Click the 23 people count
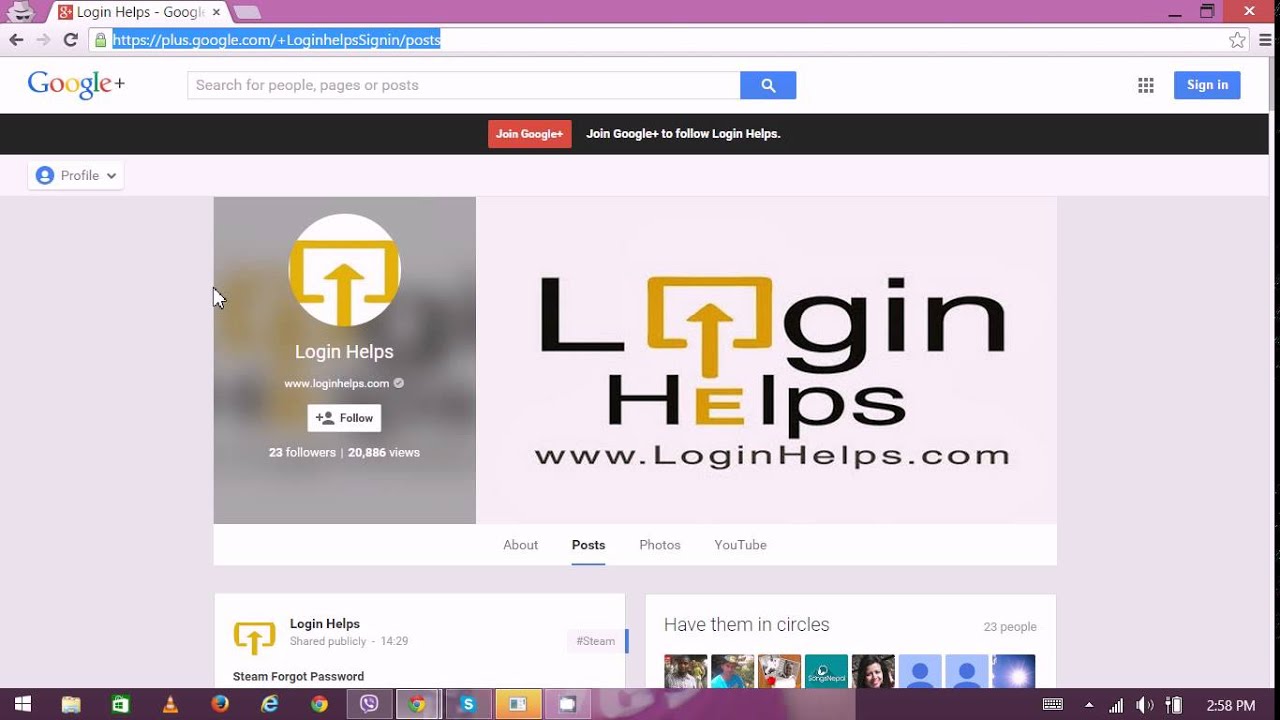 [1010, 627]
